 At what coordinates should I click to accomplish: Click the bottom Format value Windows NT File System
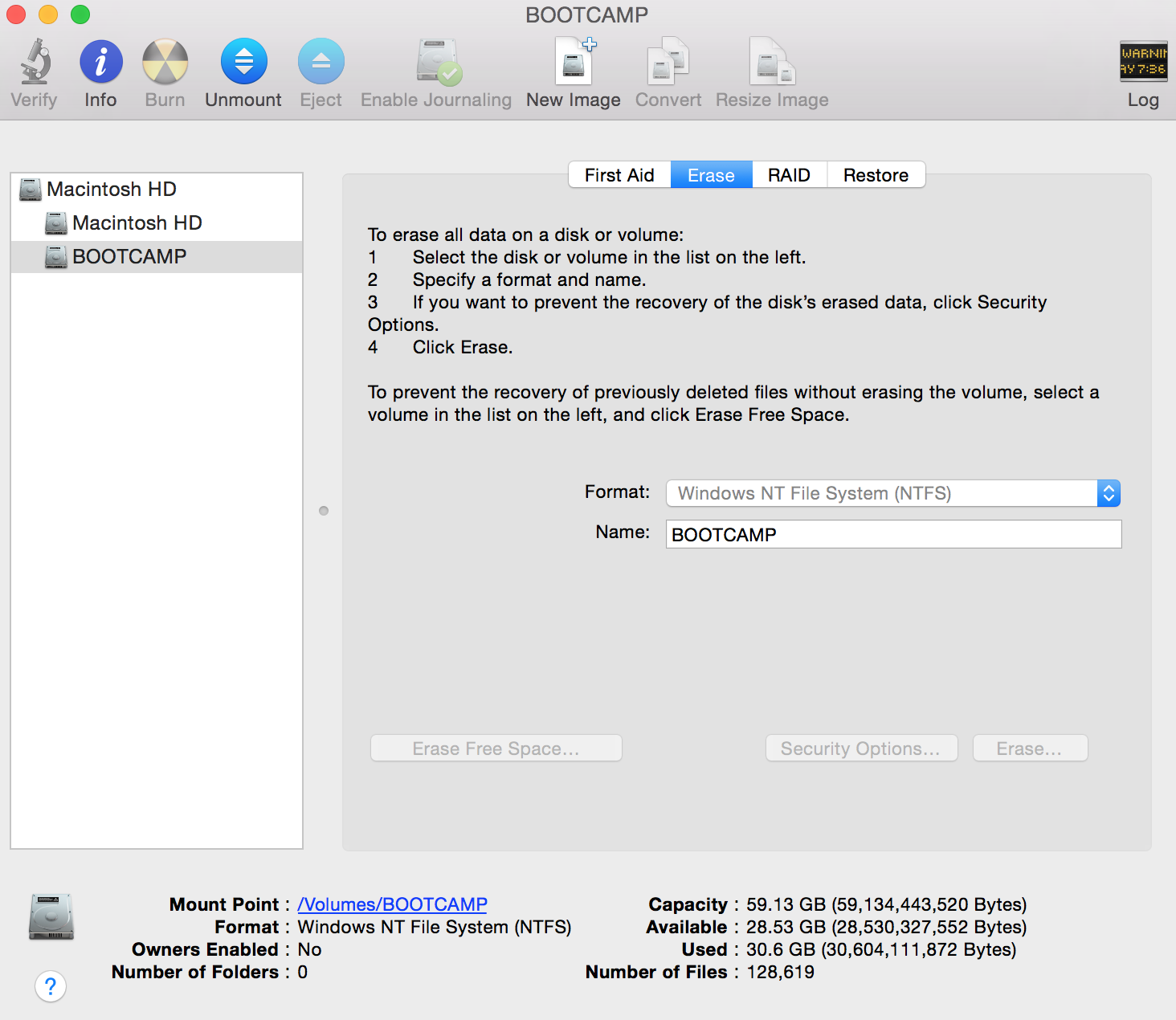tap(435, 927)
